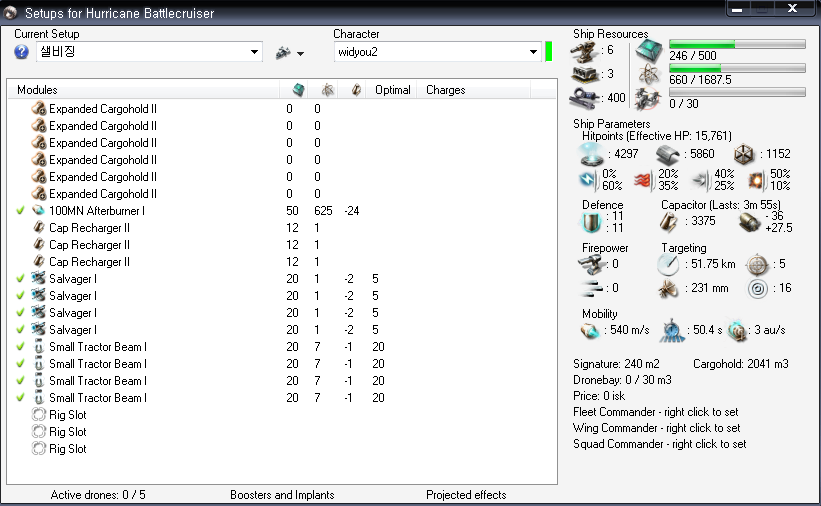The width and height of the screenshot is (821, 506).
Task: Sort by the Charges column header
Action: click(x=446, y=90)
